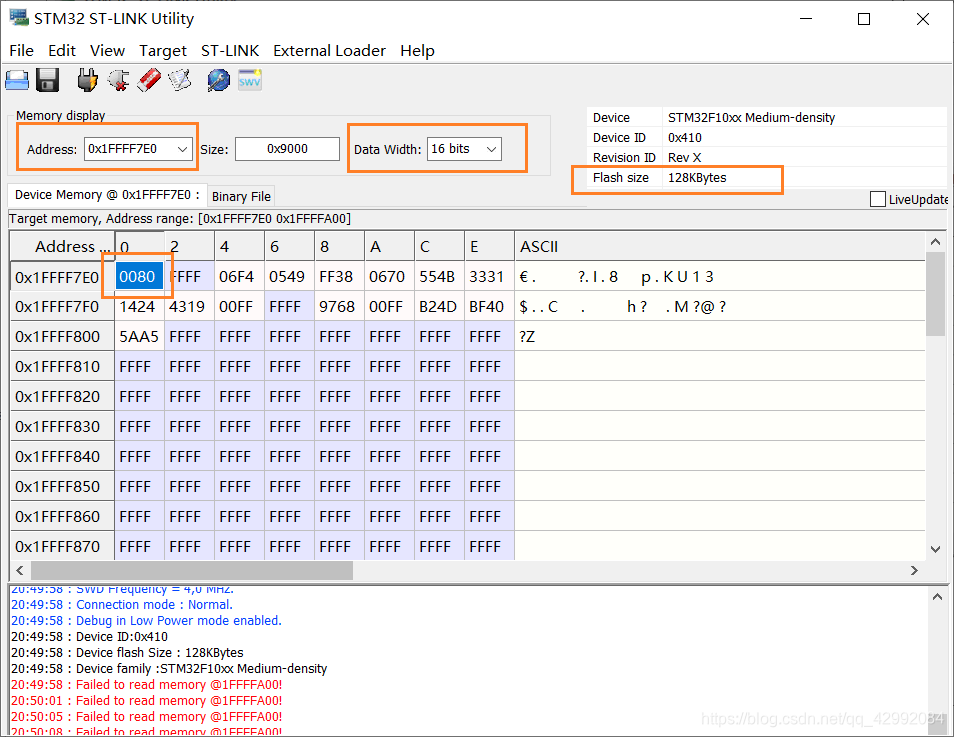Open the Edit menu

(62, 51)
